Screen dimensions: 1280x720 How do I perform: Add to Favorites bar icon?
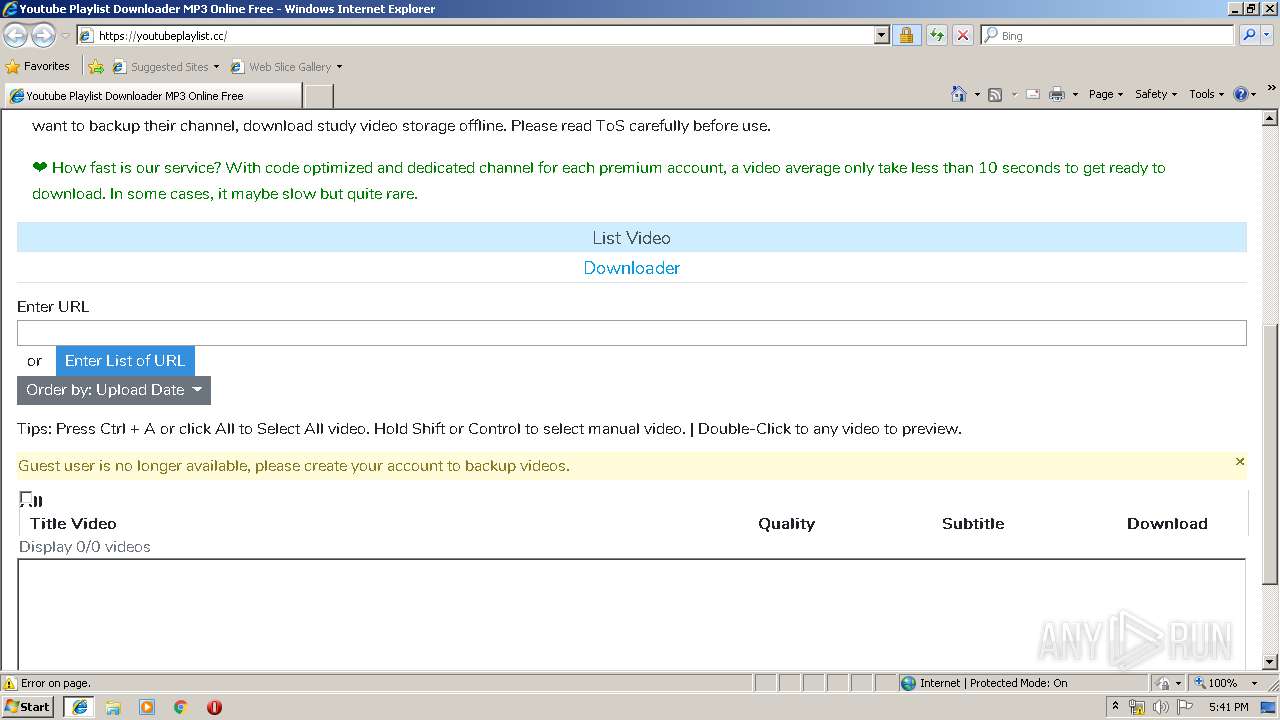(x=96, y=67)
